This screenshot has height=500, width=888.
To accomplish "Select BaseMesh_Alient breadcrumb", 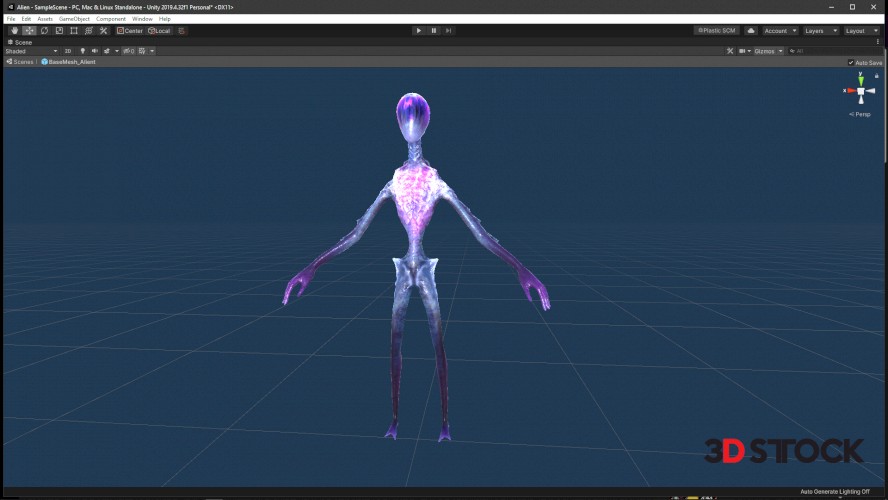I will pos(69,62).
